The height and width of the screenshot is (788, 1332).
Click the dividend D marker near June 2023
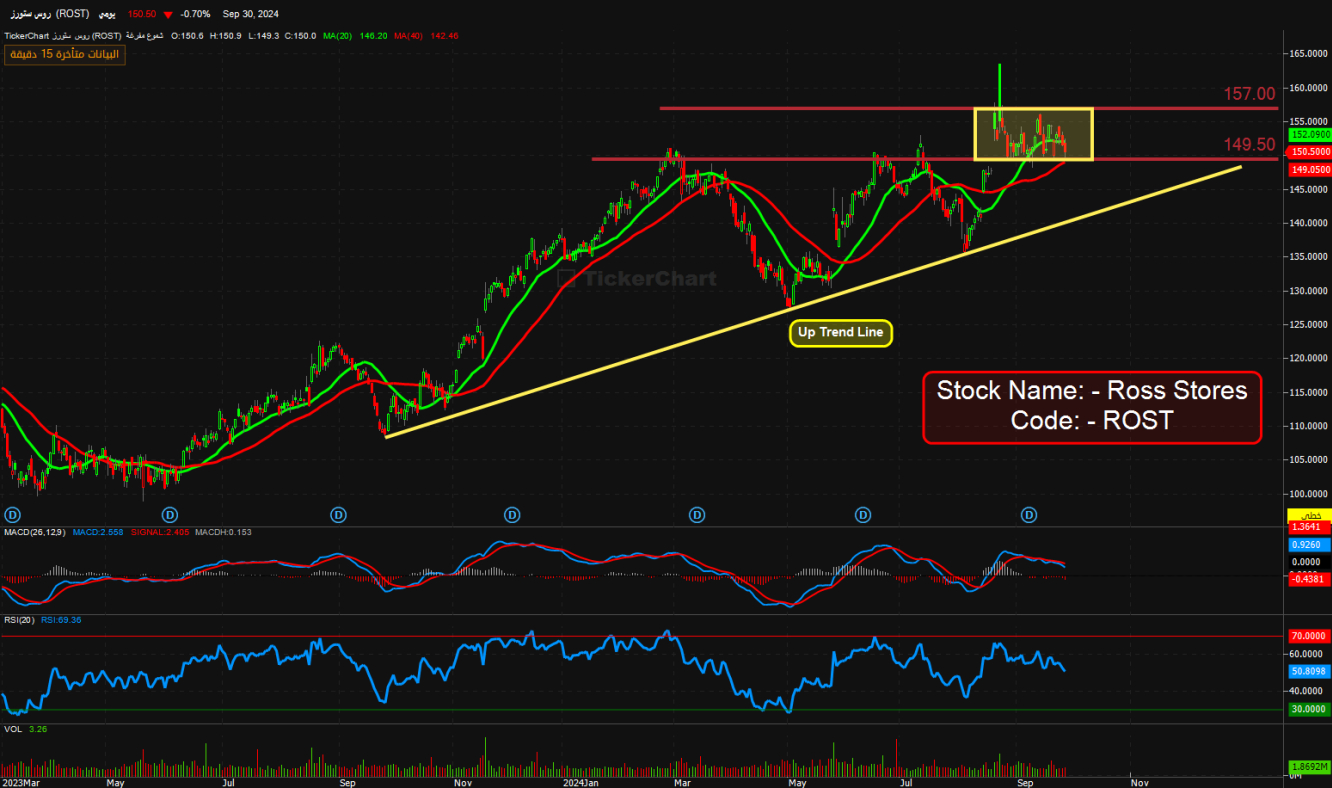coord(170,515)
